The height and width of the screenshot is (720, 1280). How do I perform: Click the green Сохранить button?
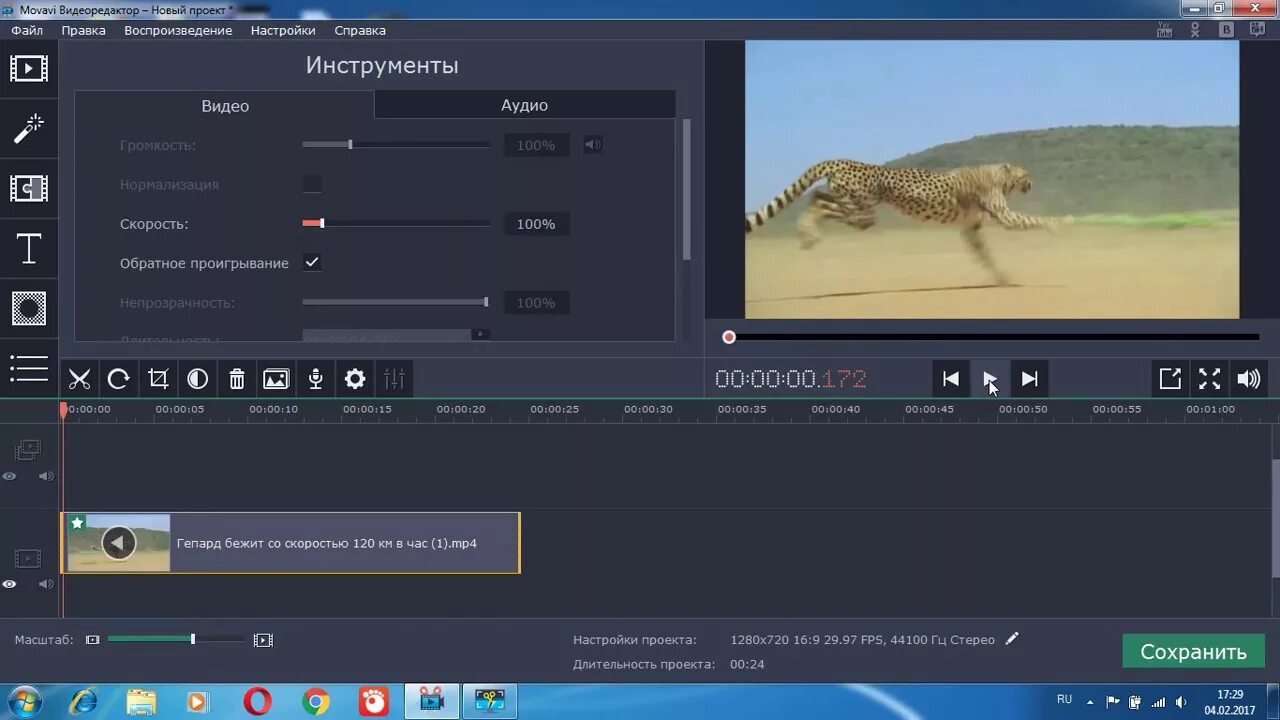(1192, 650)
